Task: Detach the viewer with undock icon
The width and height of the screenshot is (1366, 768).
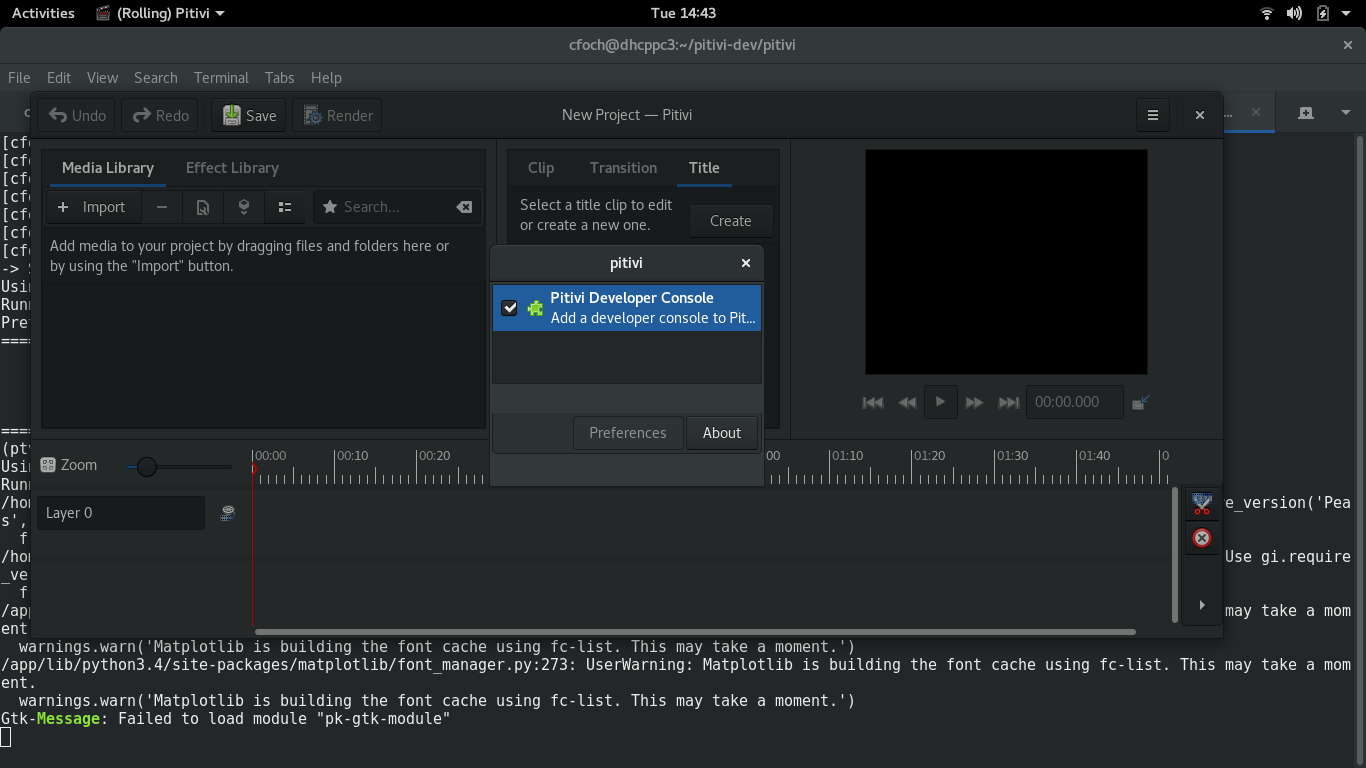Action: [x=1141, y=402]
